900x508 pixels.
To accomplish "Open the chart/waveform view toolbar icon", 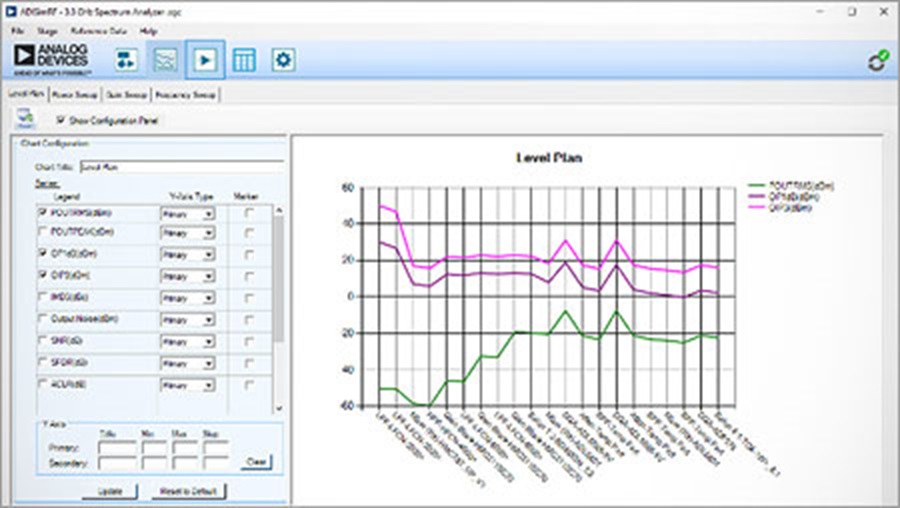I will 165,60.
